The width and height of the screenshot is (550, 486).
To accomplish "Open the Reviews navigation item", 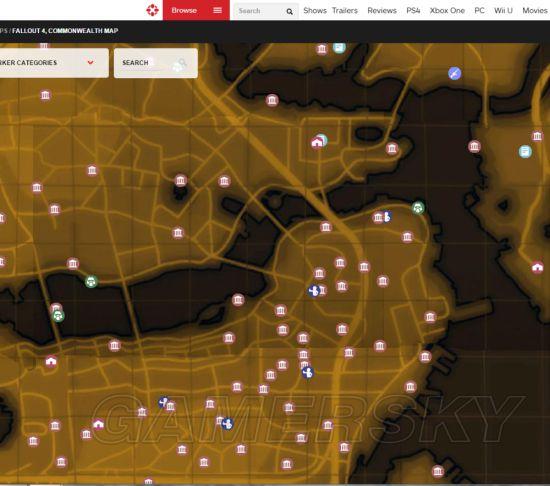I will pos(382,11).
